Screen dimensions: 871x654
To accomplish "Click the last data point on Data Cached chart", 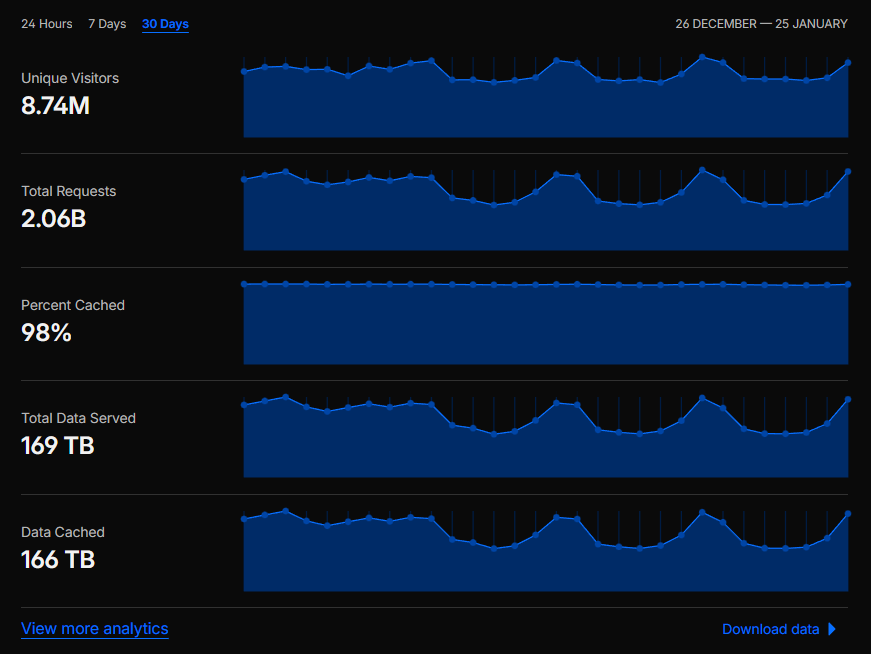I will coord(848,514).
